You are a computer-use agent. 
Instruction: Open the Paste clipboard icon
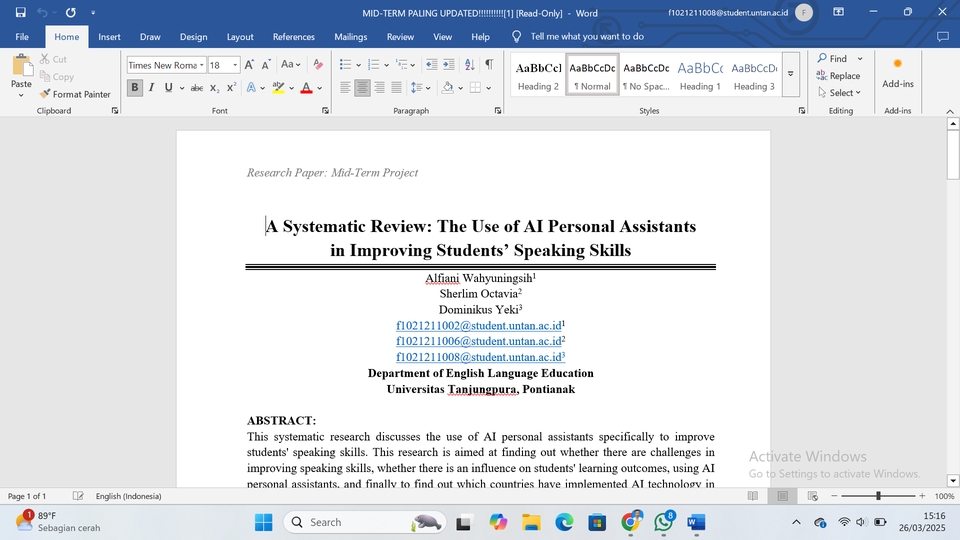pyautogui.click(x=21, y=65)
